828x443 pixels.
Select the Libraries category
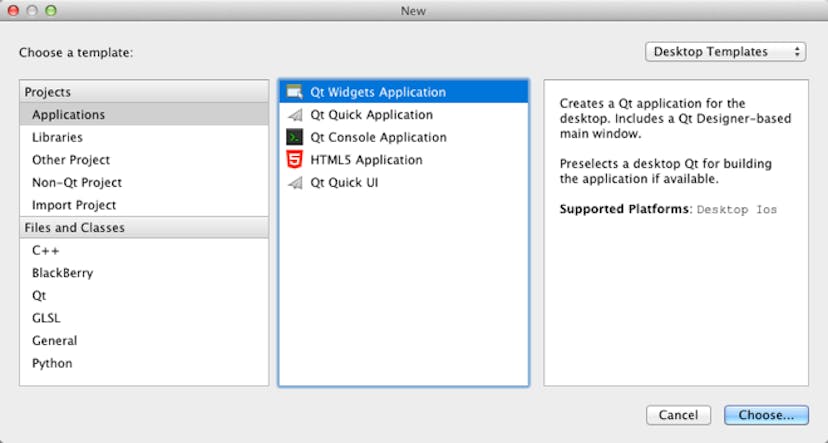[144, 137]
